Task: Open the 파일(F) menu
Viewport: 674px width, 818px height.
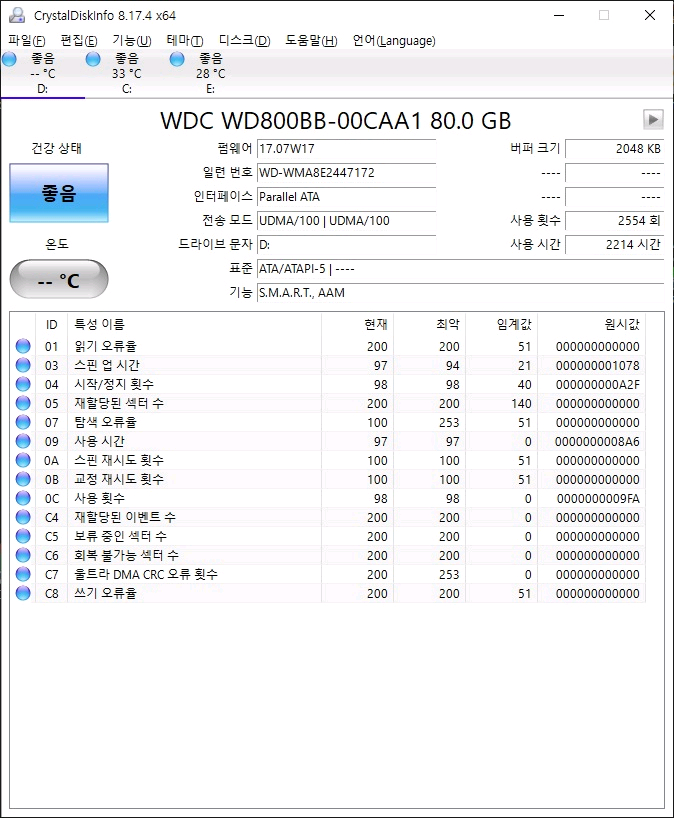Action: coord(27,41)
